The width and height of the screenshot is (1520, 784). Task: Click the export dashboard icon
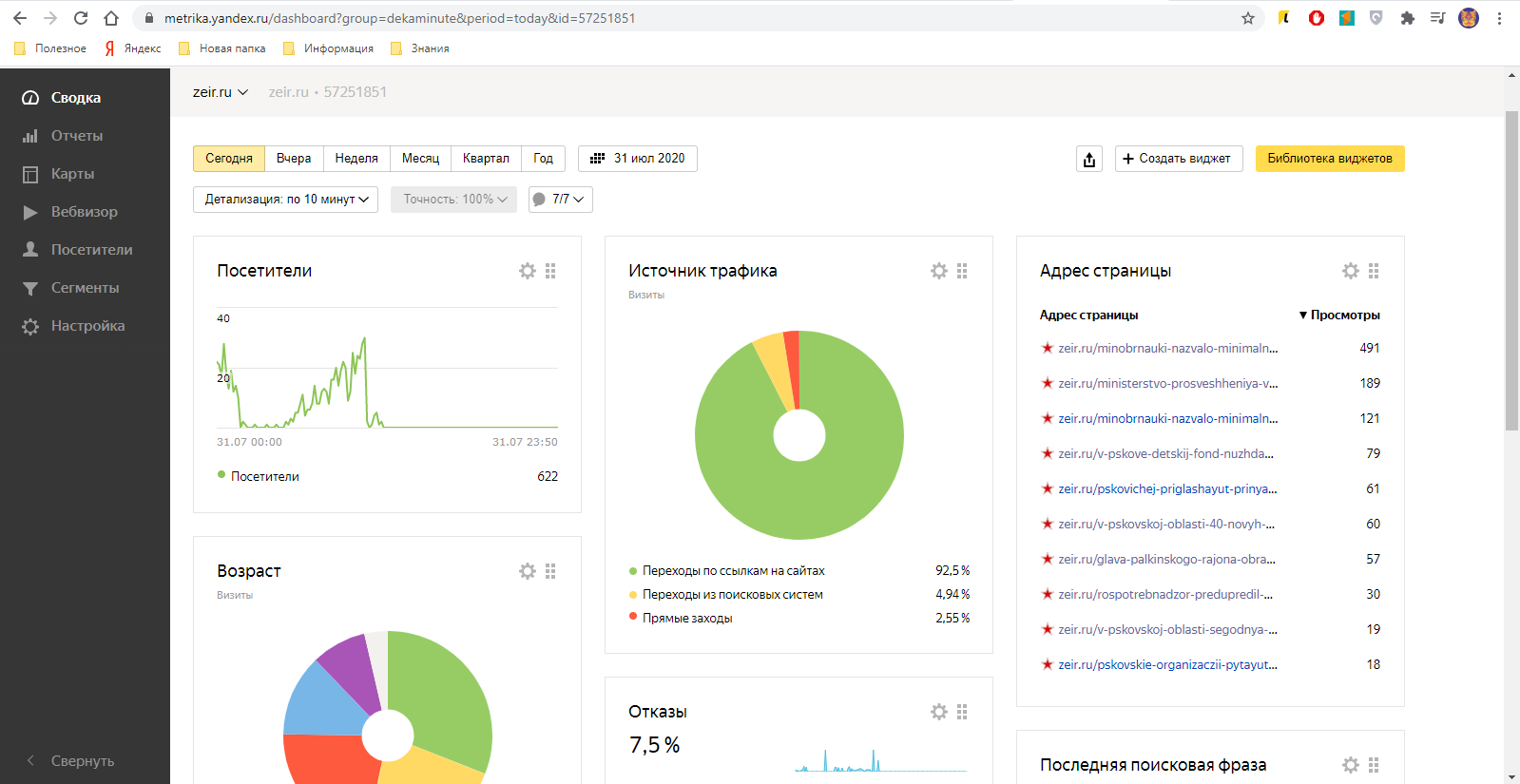pyautogui.click(x=1089, y=159)
